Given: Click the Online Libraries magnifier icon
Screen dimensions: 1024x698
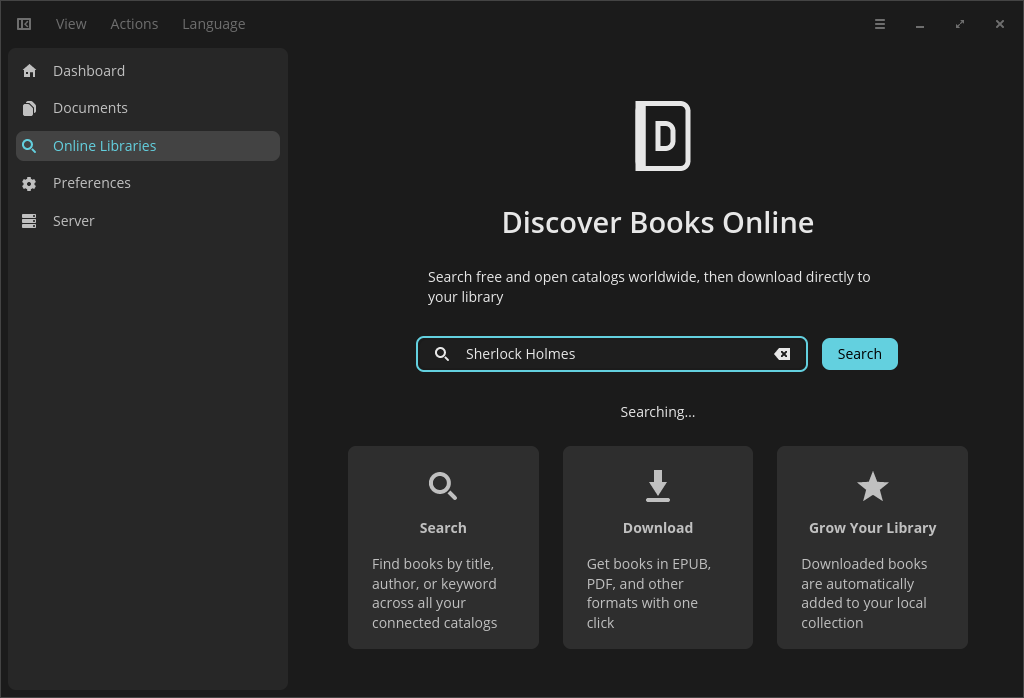Looking at the screenshot, I should 29,146.
